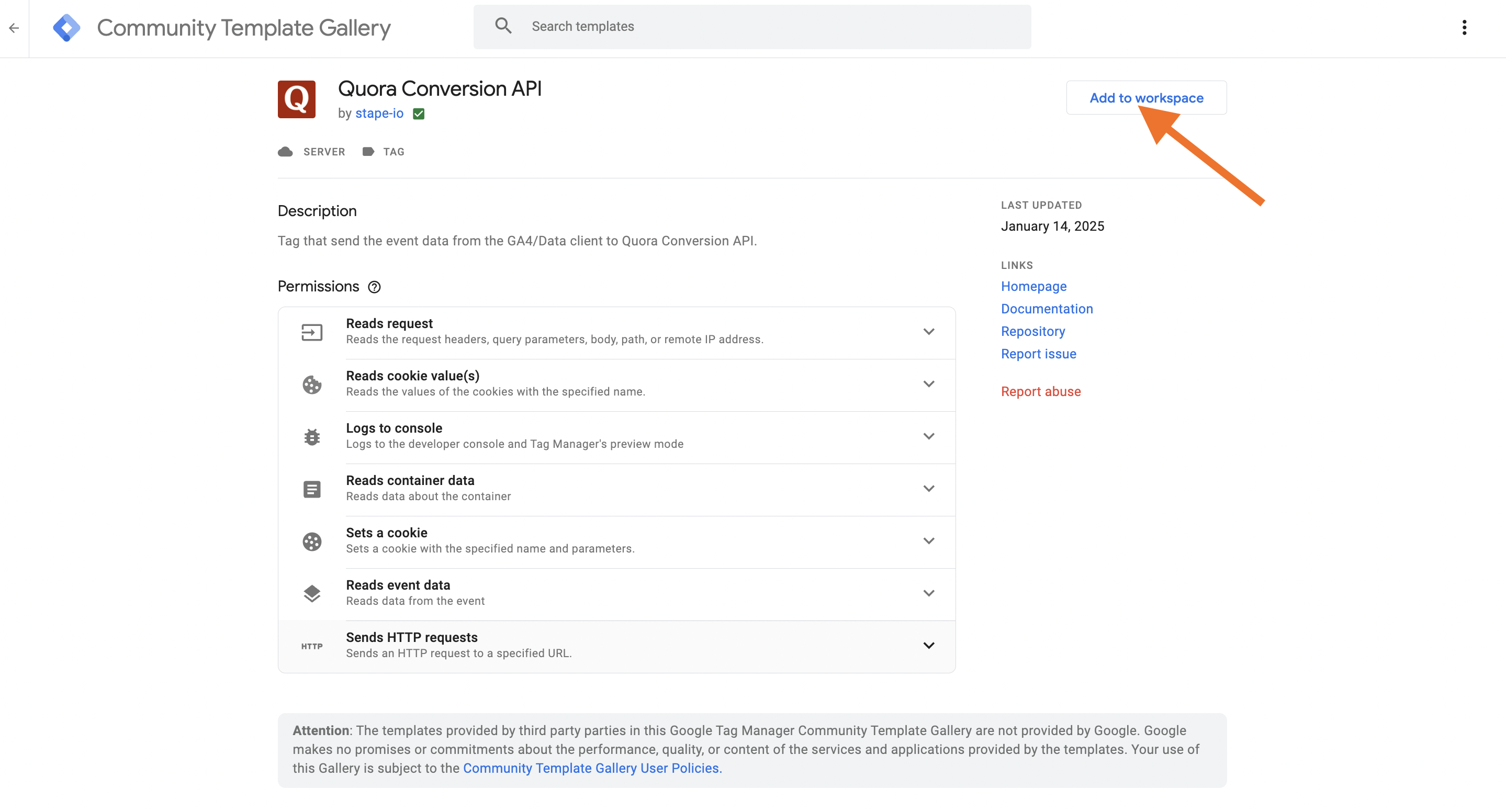
Task: Click Add to workspace button
Action: [1146, 98]
